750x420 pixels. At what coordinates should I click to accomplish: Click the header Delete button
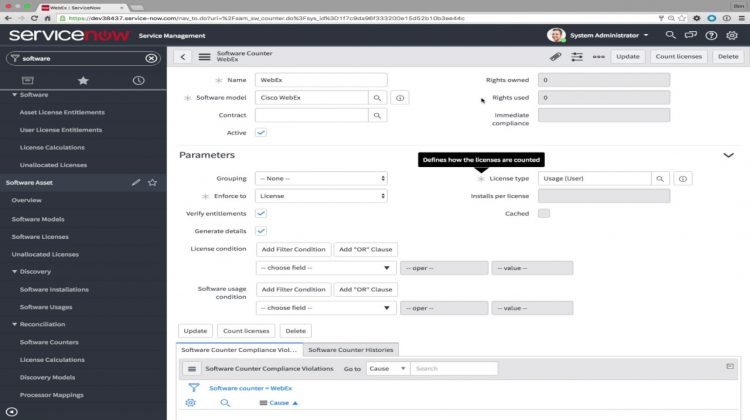(728, 56)
